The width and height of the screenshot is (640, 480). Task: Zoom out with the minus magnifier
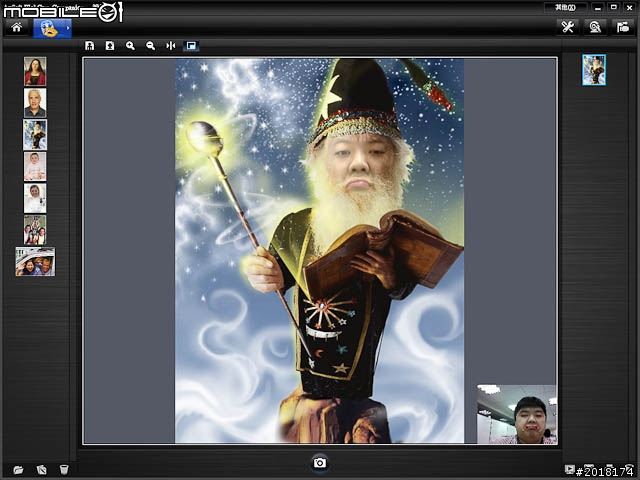point(151,46)
